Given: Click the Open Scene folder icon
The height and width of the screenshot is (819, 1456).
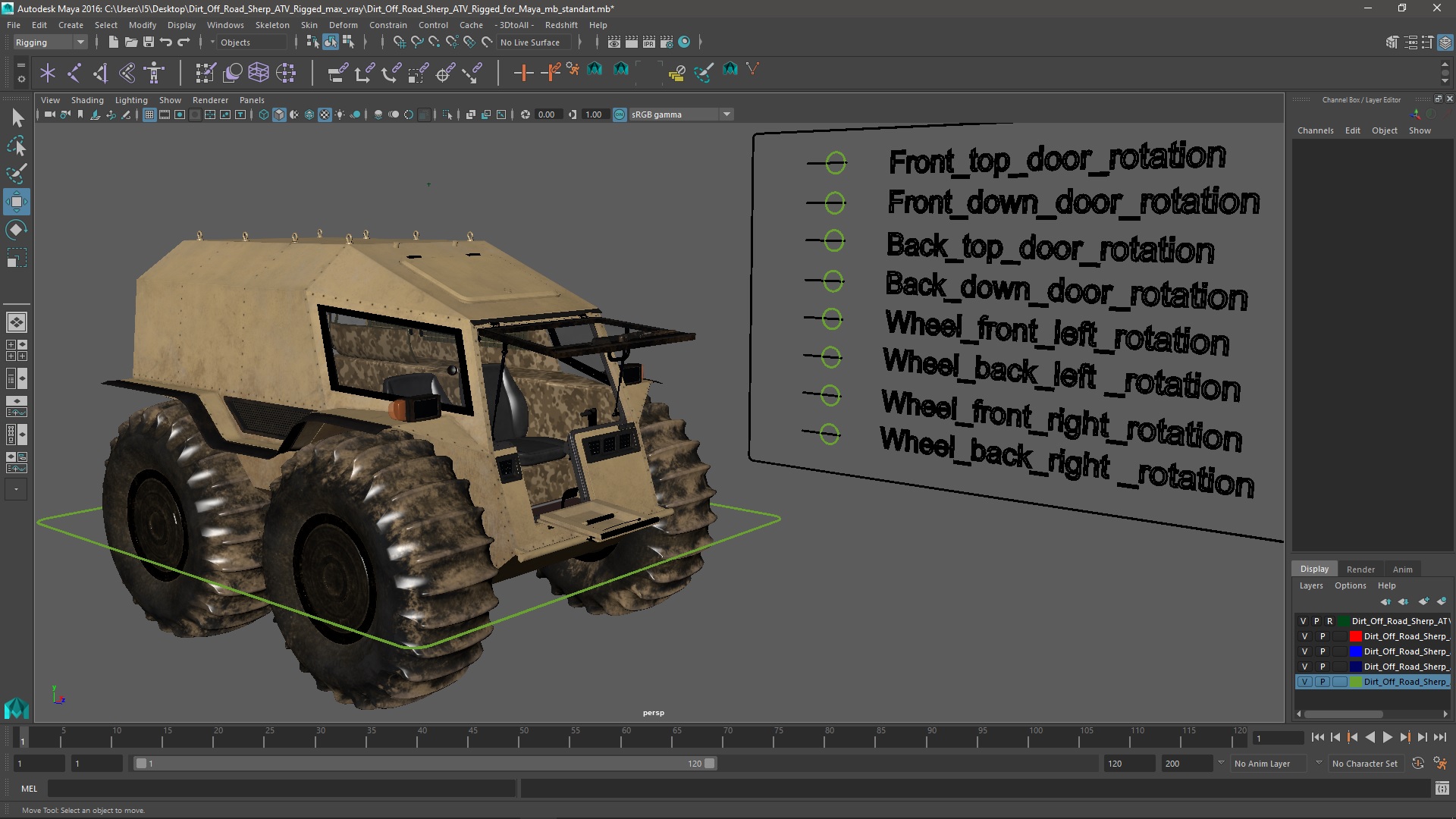Looking at the screenshot, I should pyautogui.click(x=131, y=42).
